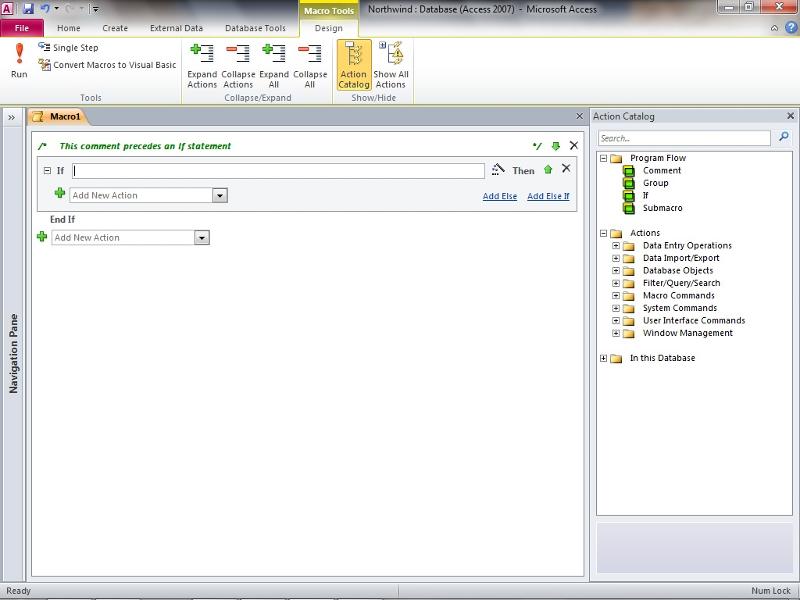Minimize the ribbon with the caret icon

(774, 29)
